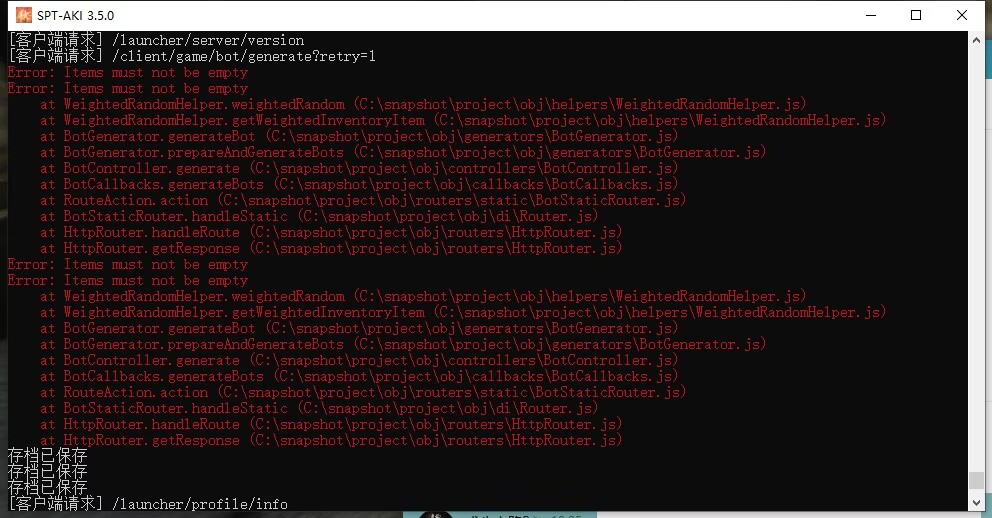
Task: Click the first WeightedRandomHelper.weightedRandom stack line
Action: pyautogui.click(x=423, y=104)
